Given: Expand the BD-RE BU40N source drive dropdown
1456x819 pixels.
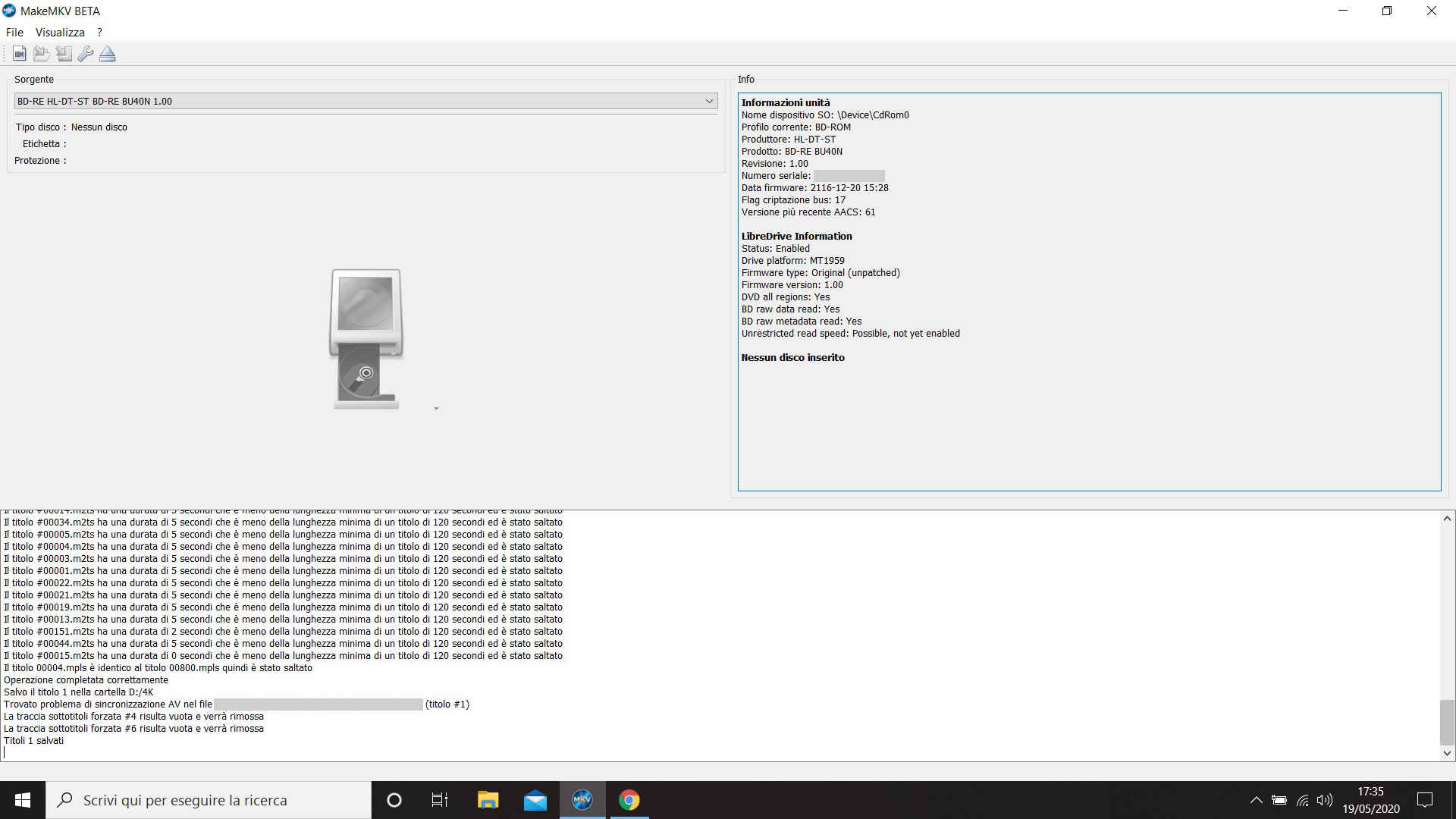Looking at the screenshot, I should tap(366, 101).
